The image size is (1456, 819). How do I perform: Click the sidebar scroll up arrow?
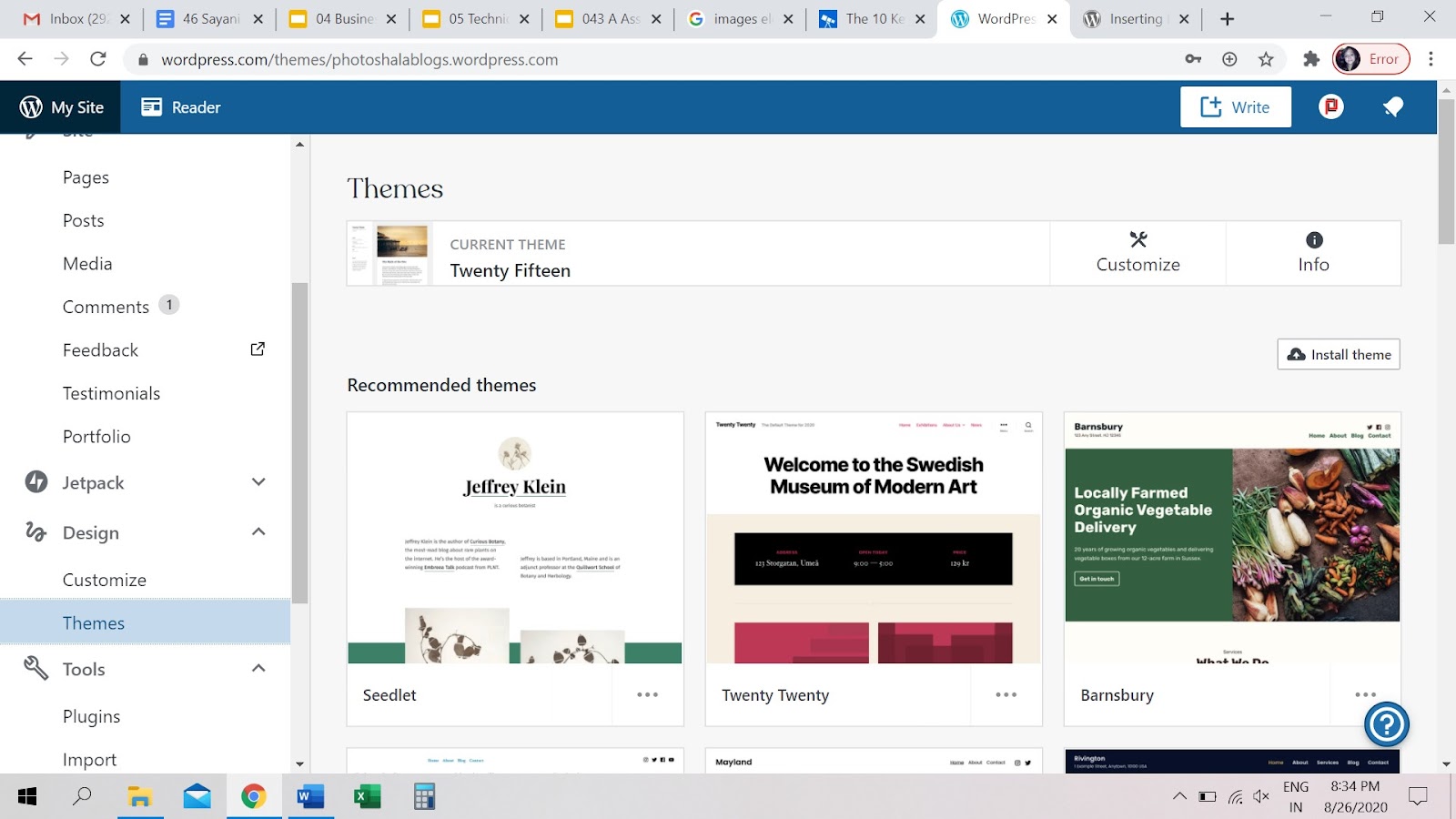click(299, 145)
